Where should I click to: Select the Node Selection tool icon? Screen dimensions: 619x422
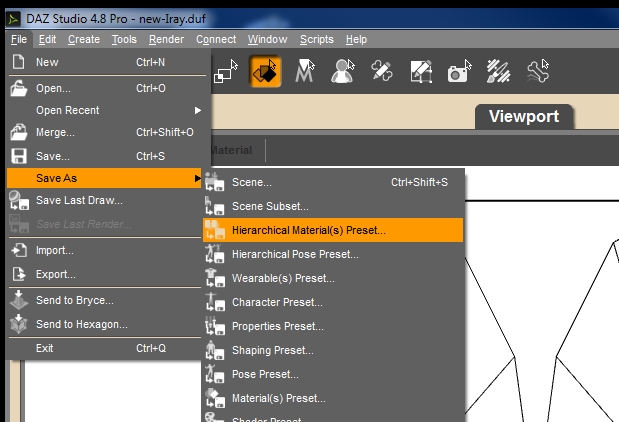pyautogui.click(x=226, y=71)
